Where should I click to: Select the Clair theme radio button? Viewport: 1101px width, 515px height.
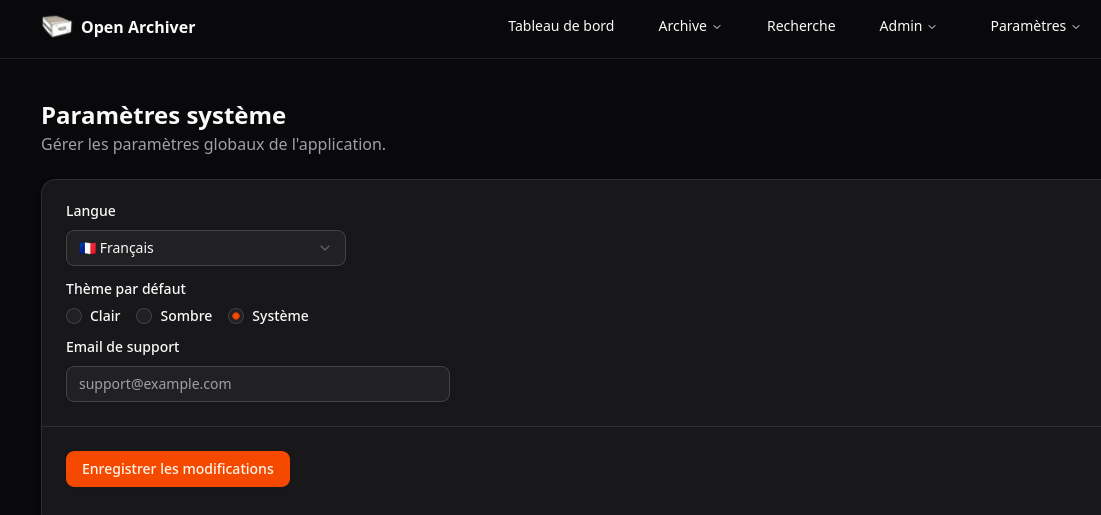point(74,316)
